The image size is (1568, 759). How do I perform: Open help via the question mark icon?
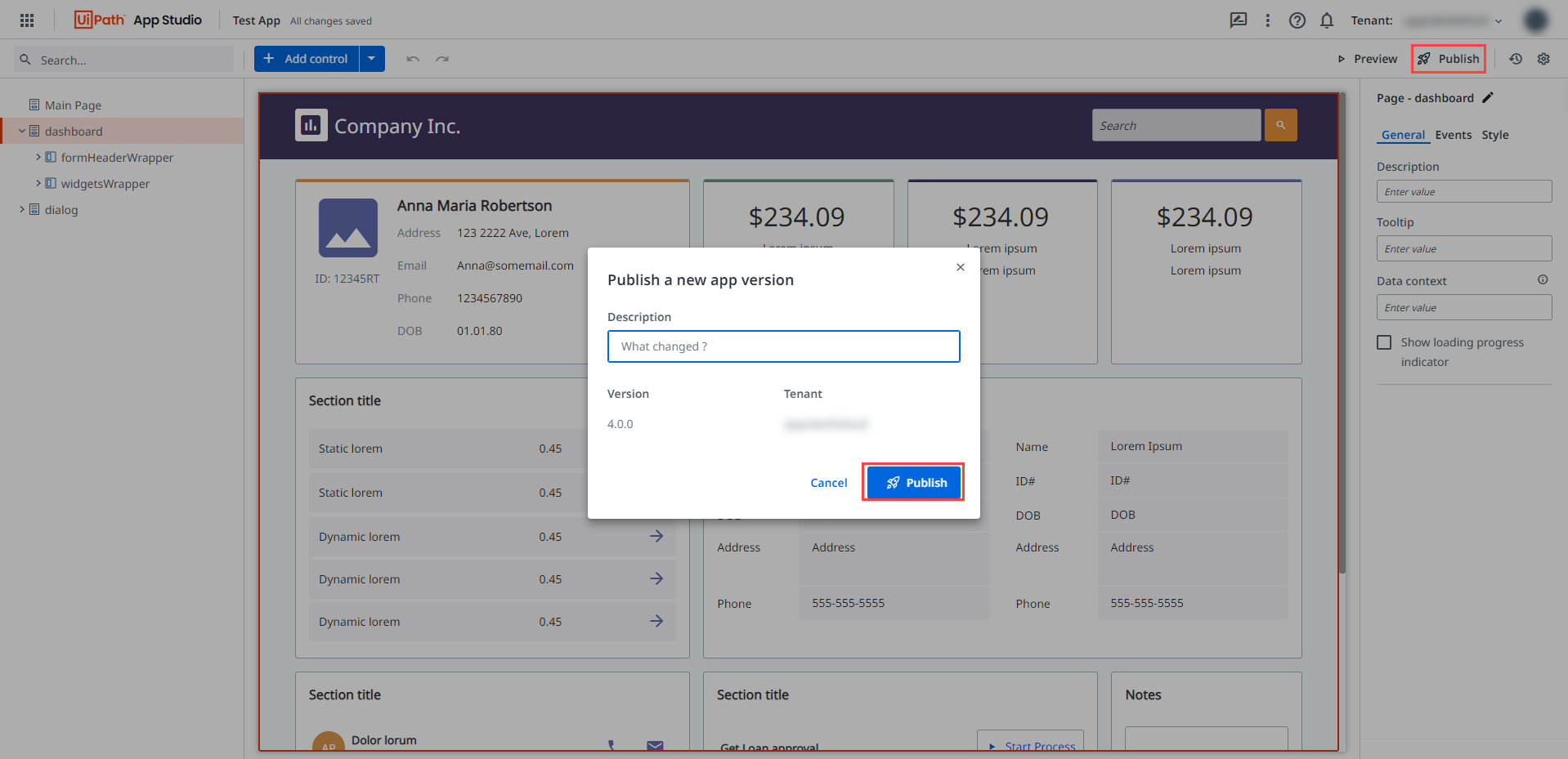coord(1297,20)
